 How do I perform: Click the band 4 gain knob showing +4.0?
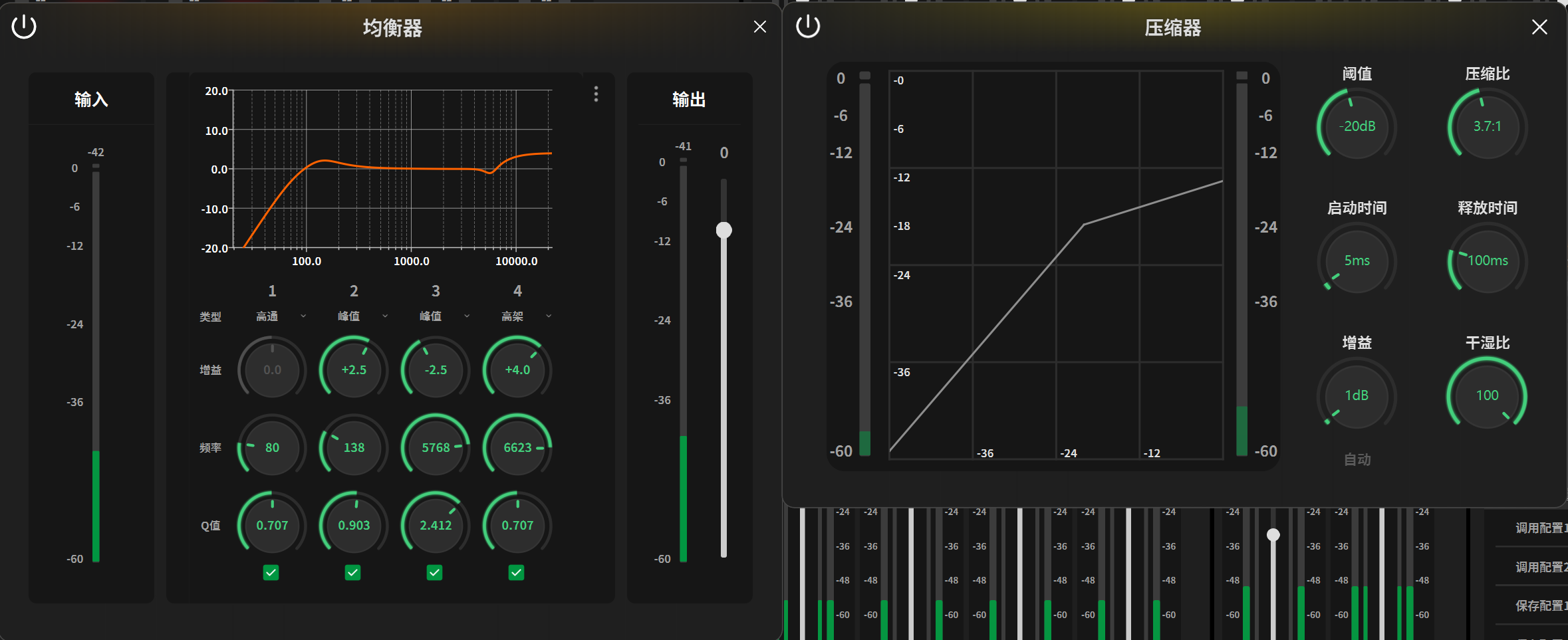pyautogui.click(x=517, y=370)
